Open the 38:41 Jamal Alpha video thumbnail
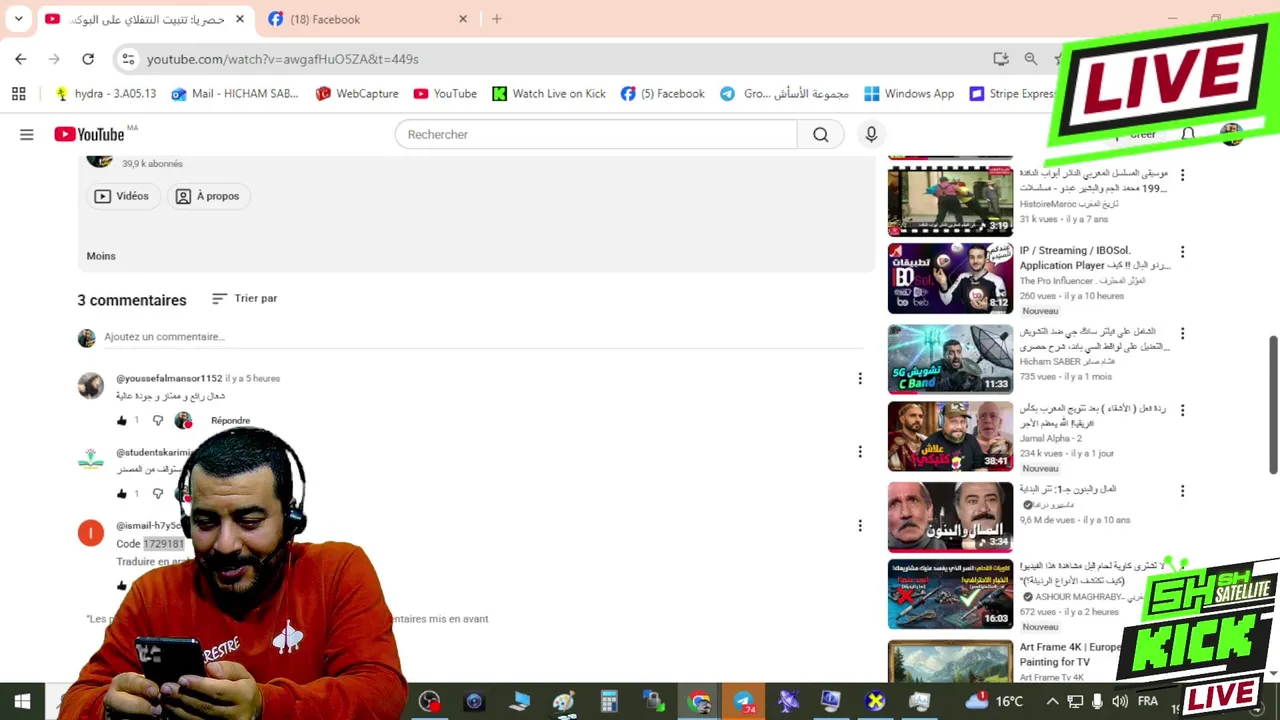This screenshot has height=720, width=1280. (950, 437)
